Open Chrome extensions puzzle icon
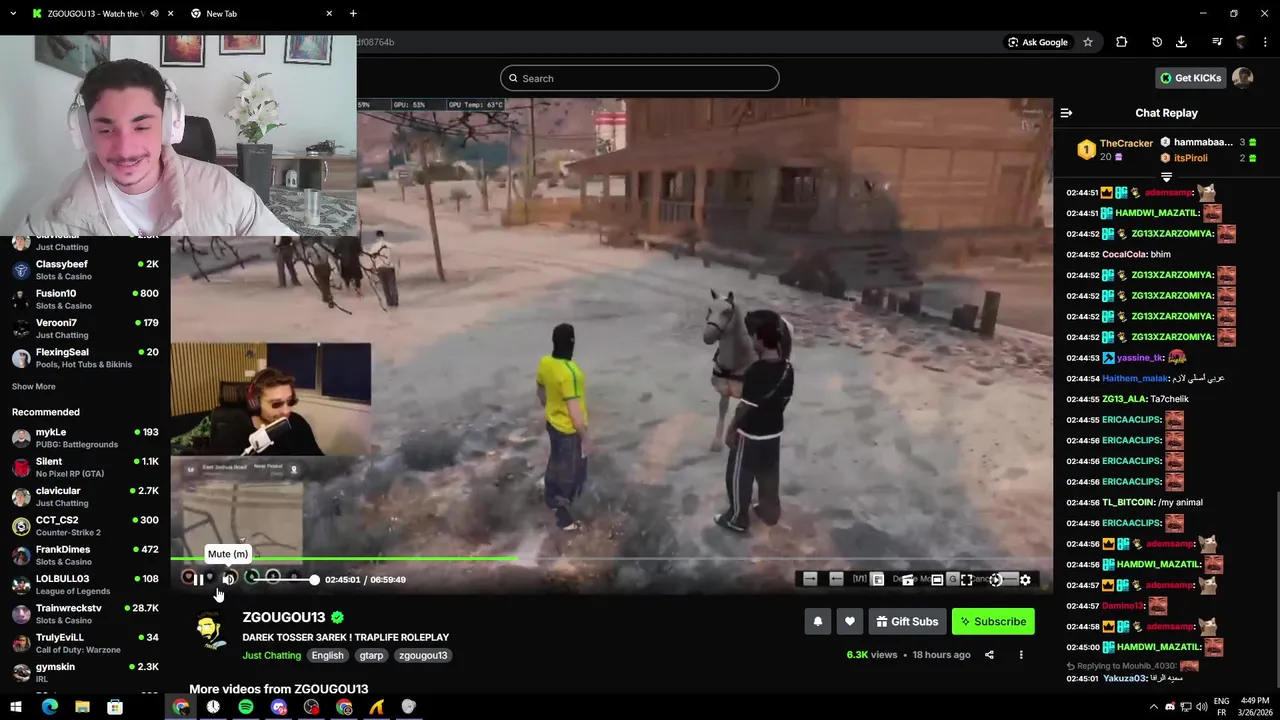Screen dimensions: 1280x720 [x=1121, y=42]
